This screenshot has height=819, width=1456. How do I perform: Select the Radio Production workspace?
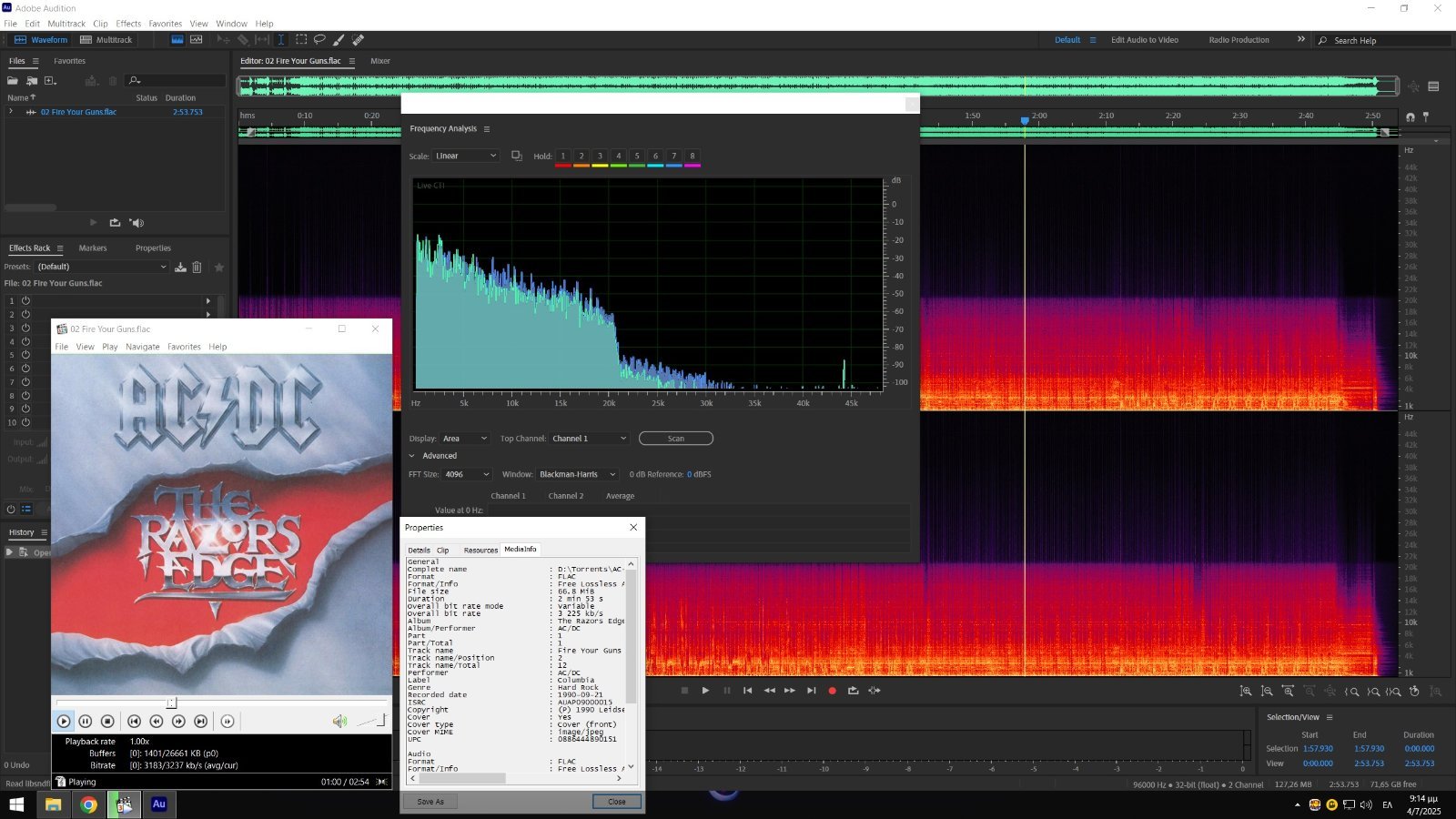tap(1239, 40)
